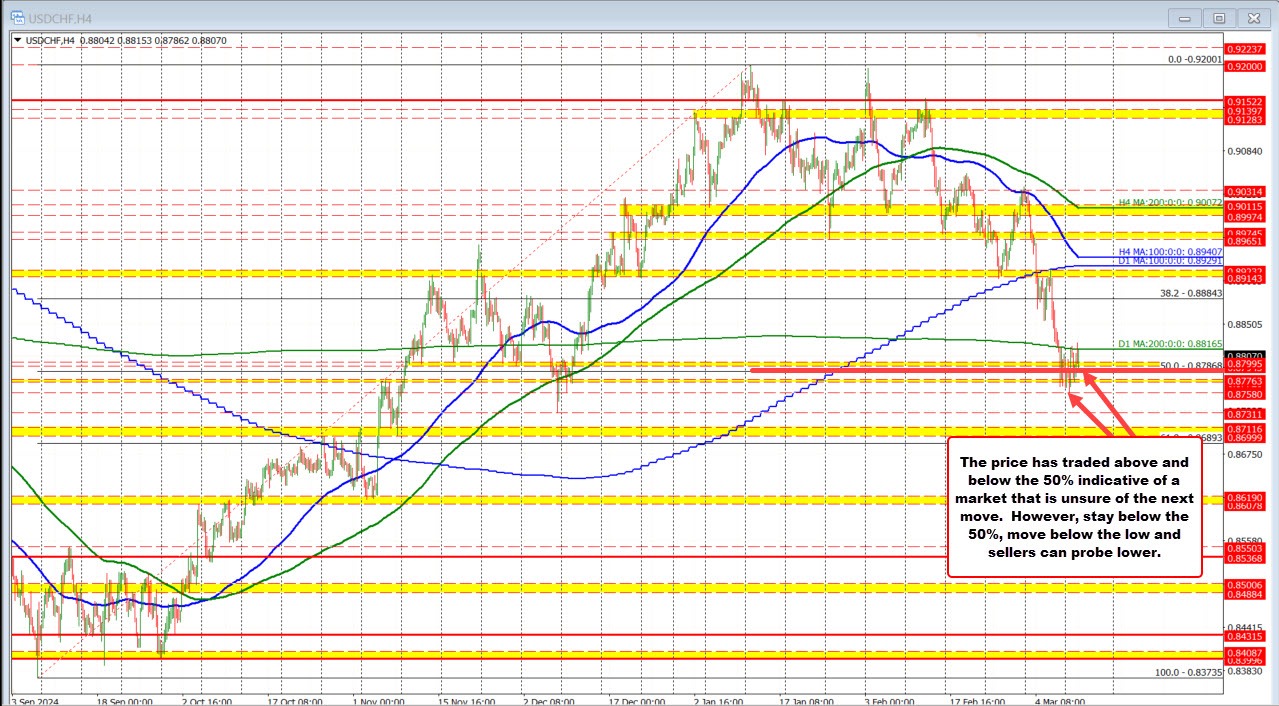Minimize the USDCHF chart window
The width and height of the screenshot is (1279, 706).
pos(1188,17)
